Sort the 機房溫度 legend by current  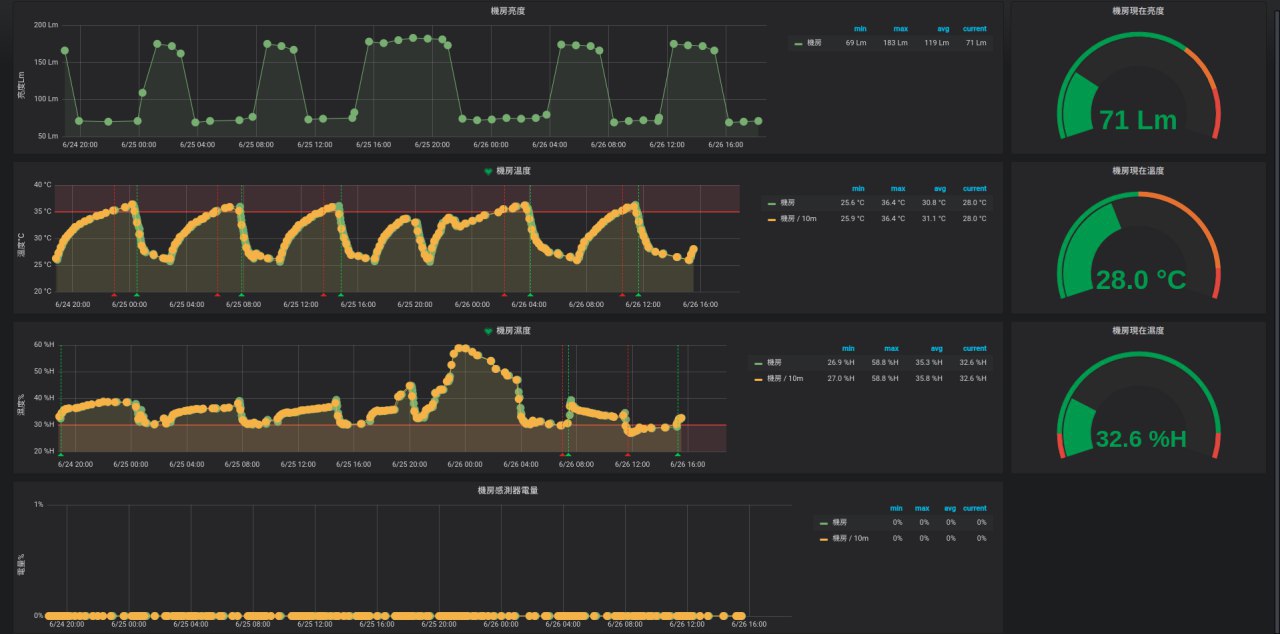pyautogui.click(x=975, y=188)
